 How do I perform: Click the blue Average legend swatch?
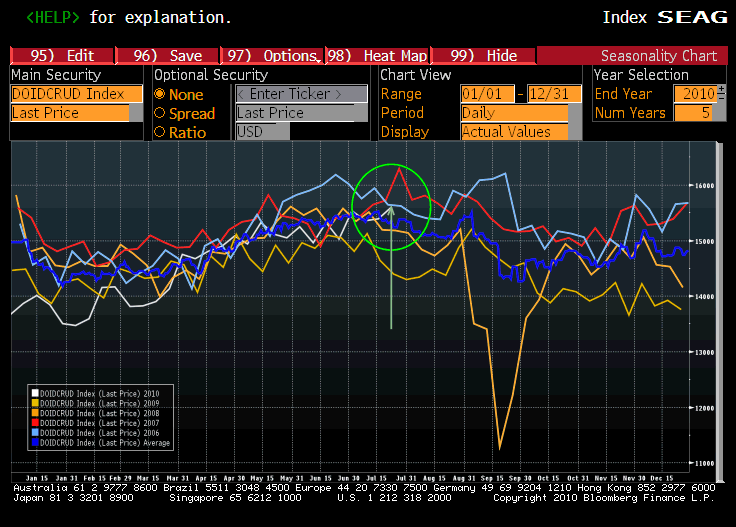(35, 443)
